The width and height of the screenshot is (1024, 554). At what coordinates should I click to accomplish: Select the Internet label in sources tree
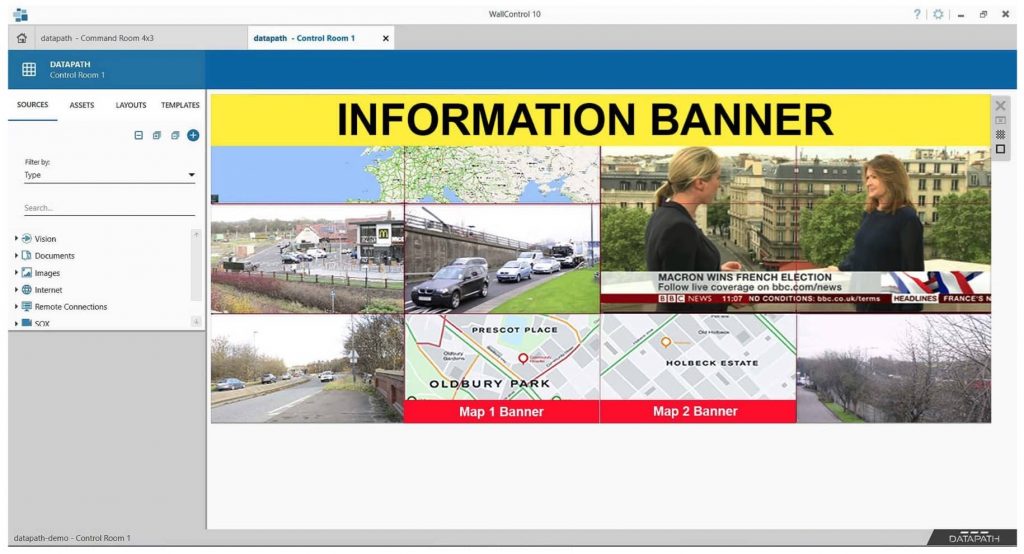point(48,290)
